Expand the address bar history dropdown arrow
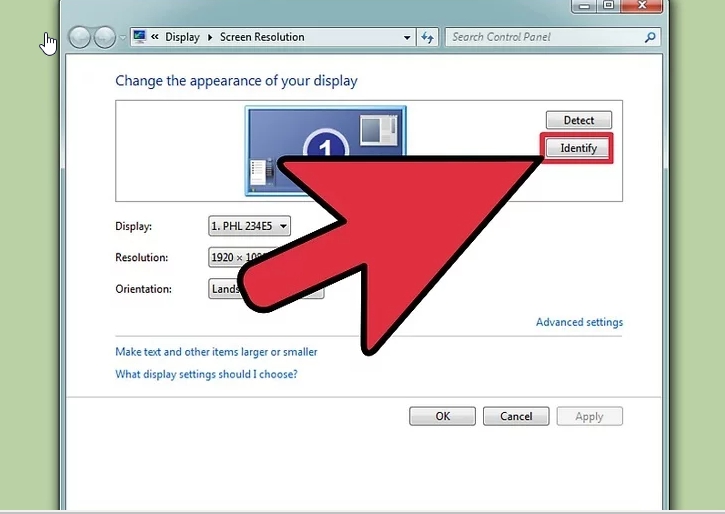Image resolution: width=725 pixels, height=514 pixels. pyautogui.click(x=407, y=37)
